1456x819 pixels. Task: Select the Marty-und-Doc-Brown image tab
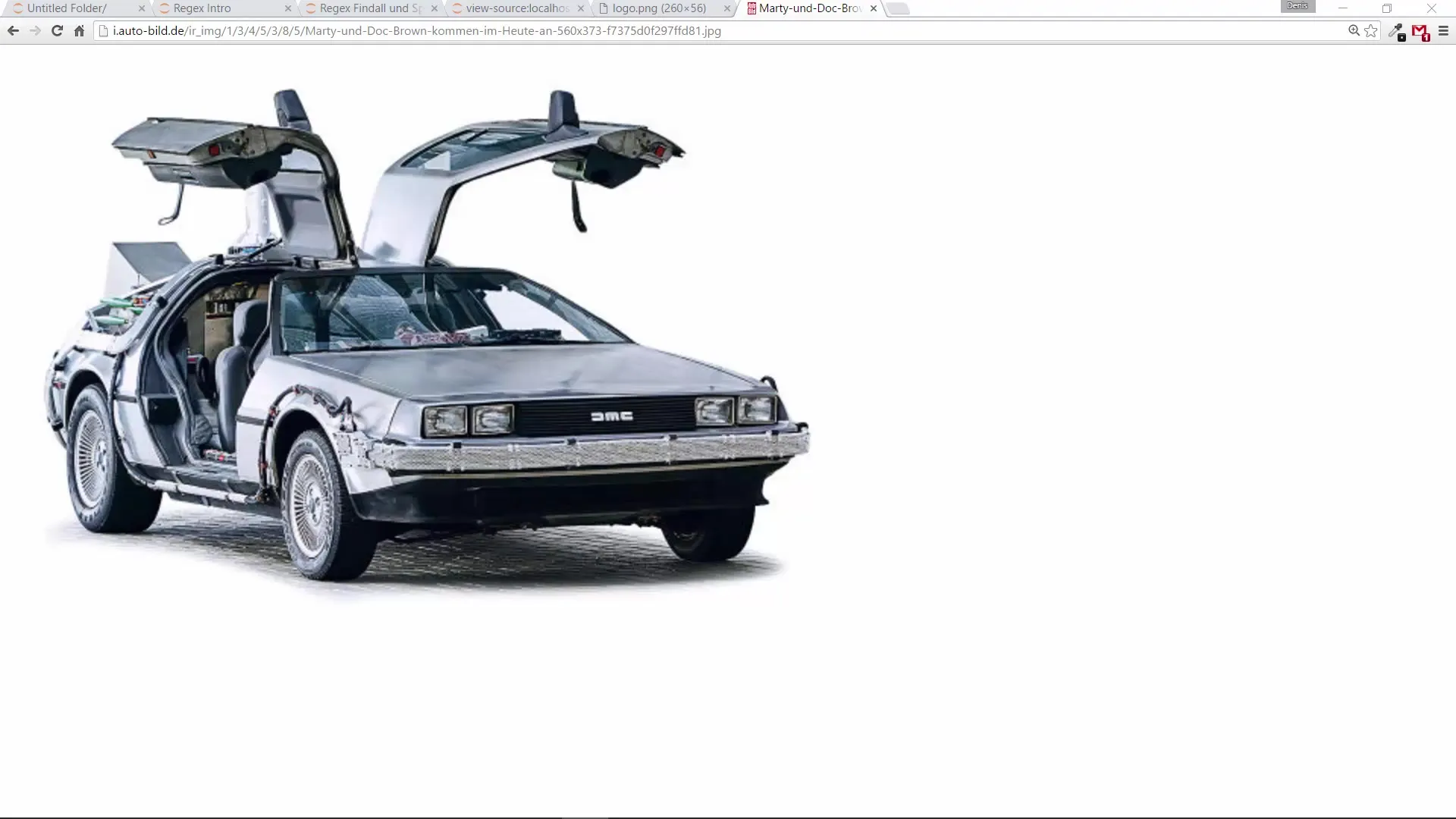click(810, 8)
